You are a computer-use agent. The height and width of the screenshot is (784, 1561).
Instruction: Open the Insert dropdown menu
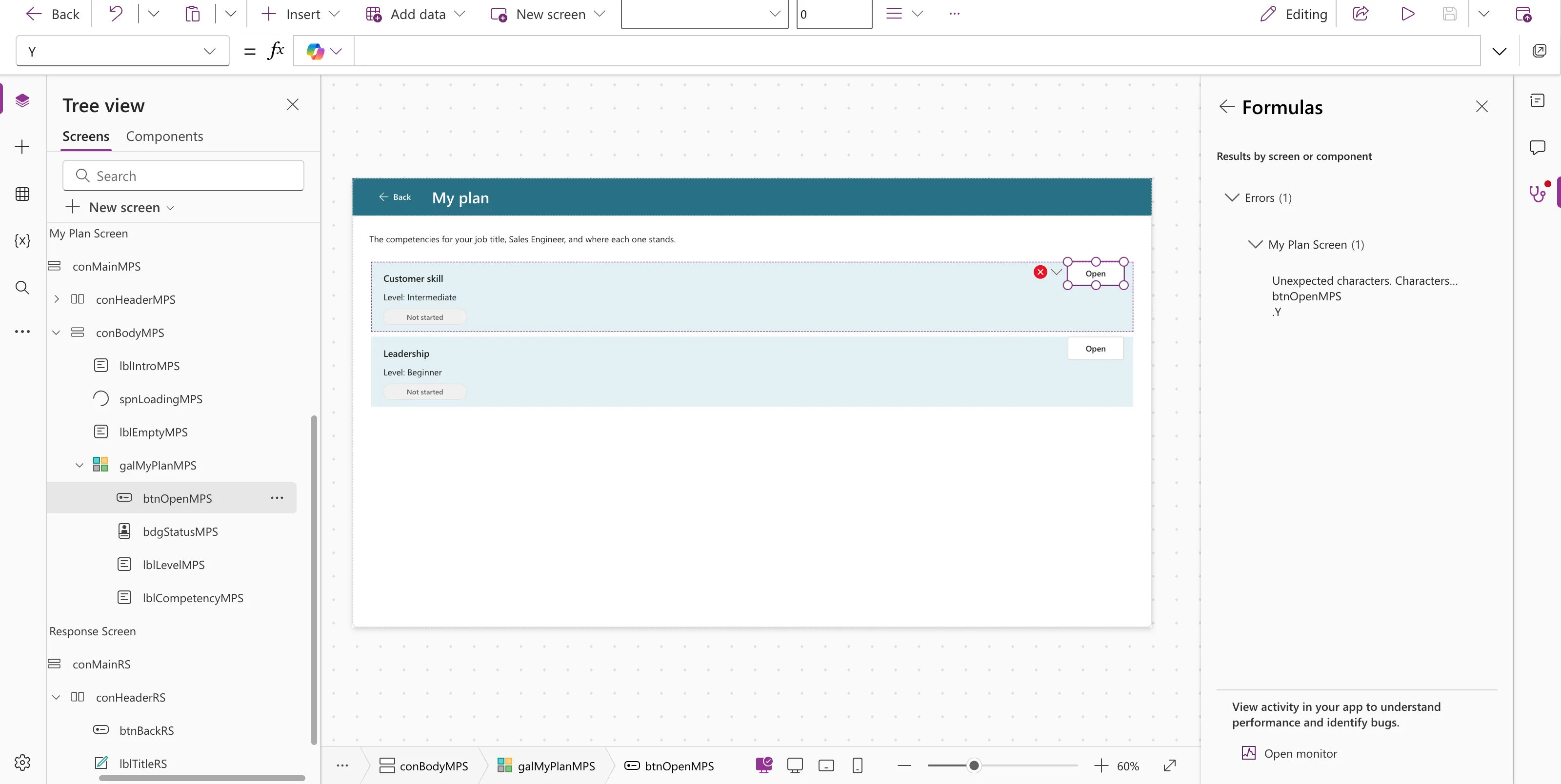click(300, 14)
